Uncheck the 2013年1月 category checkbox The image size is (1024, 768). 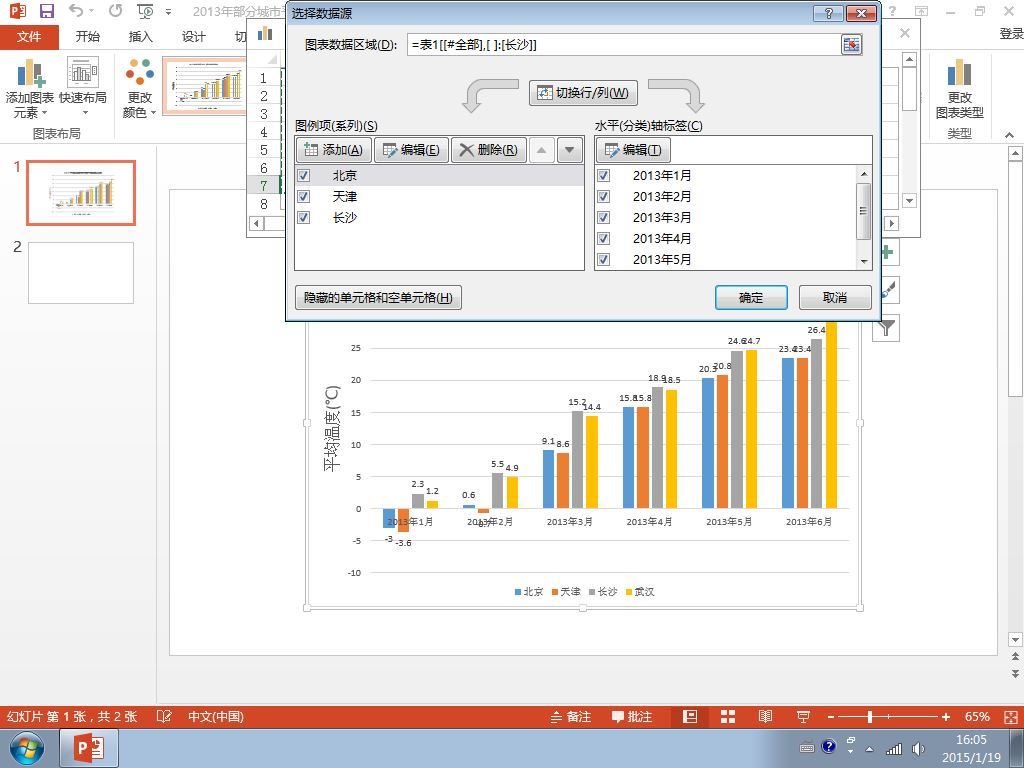click(604, 176)
